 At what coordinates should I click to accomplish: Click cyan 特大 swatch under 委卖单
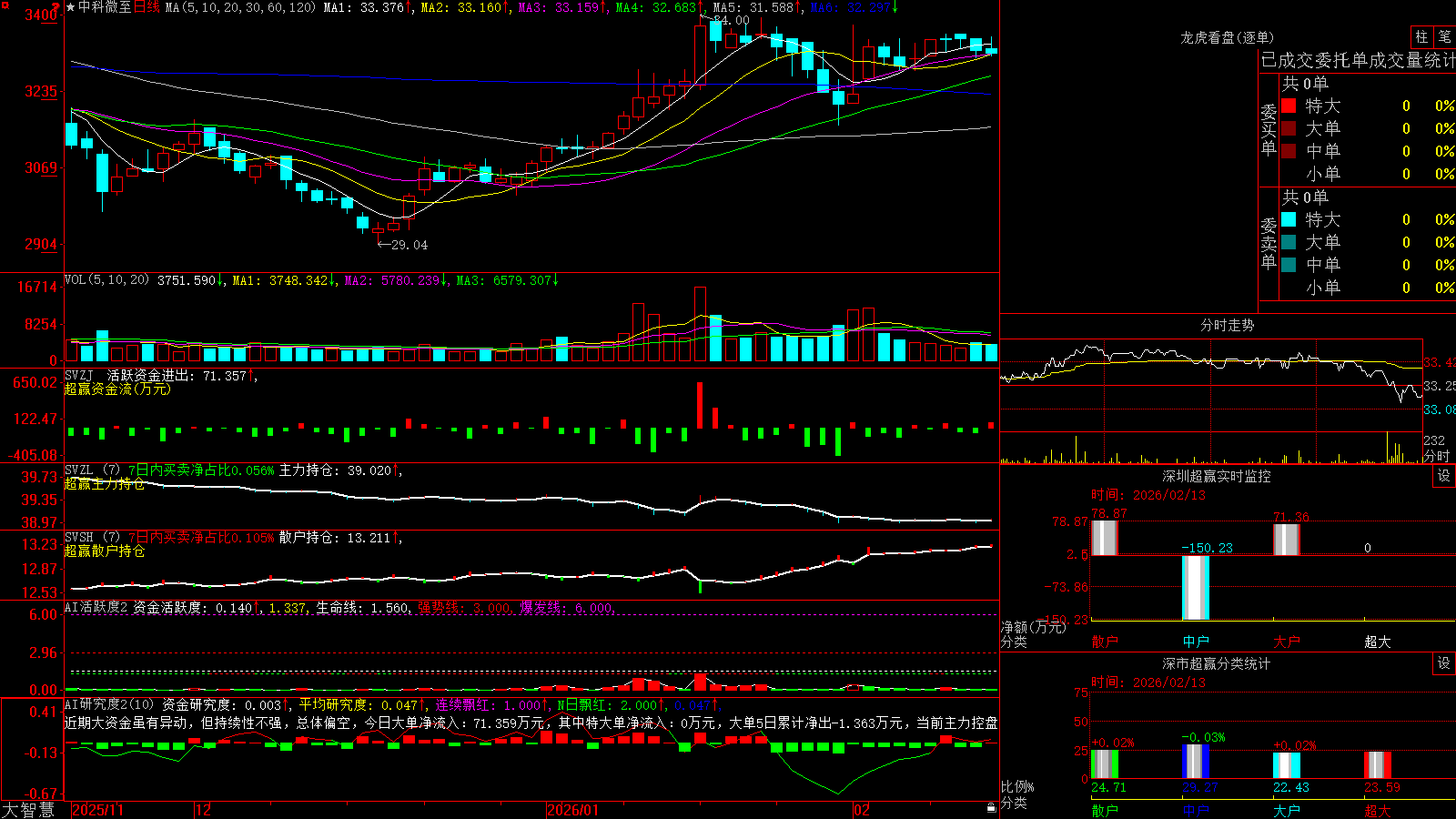point(1289,219)
